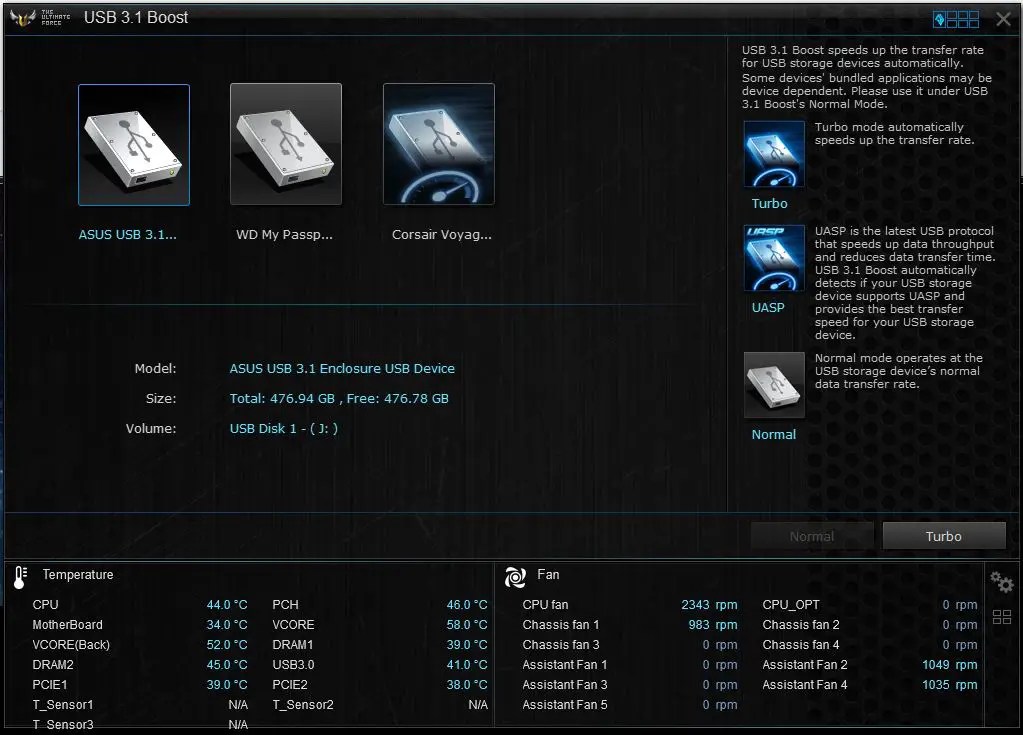The height and width of the screenshot is (735, 1023).
Task: Click the Temperature section heading
Action: point(78,575)
